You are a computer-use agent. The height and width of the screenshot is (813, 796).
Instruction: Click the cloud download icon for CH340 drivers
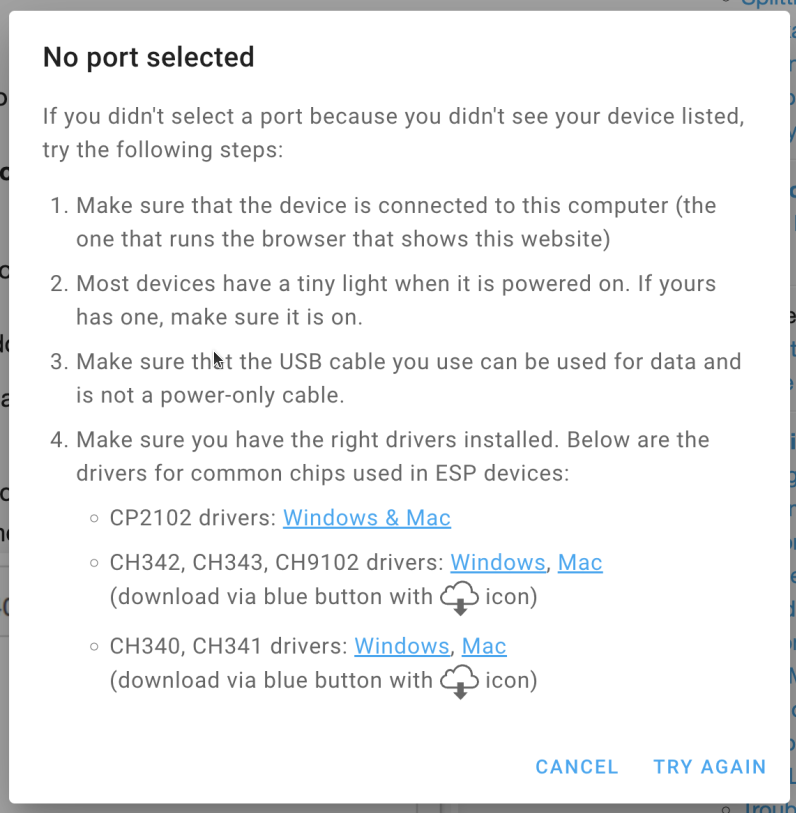pyautogui.click(x=459, y=682)
